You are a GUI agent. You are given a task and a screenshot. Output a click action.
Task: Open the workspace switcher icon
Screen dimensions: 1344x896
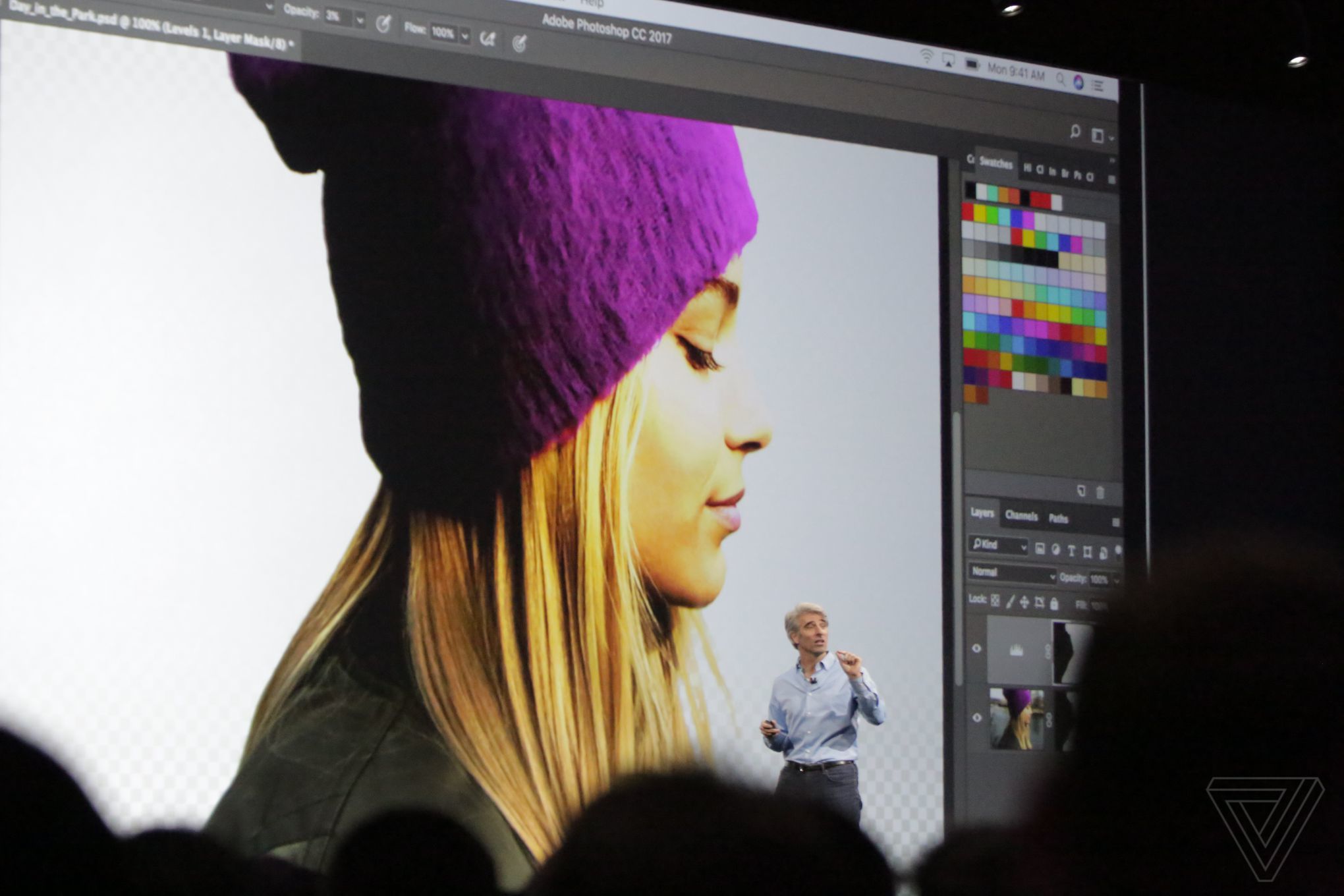point(1099,136)
